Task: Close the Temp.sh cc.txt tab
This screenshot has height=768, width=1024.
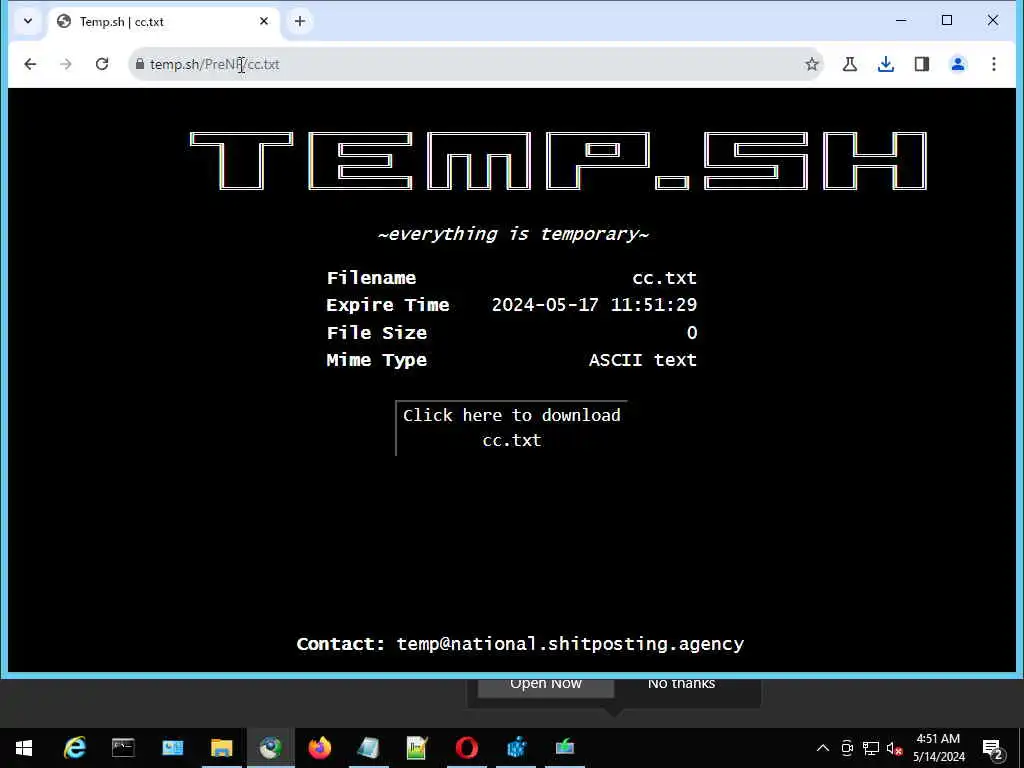Action: [x=264, y=22]
